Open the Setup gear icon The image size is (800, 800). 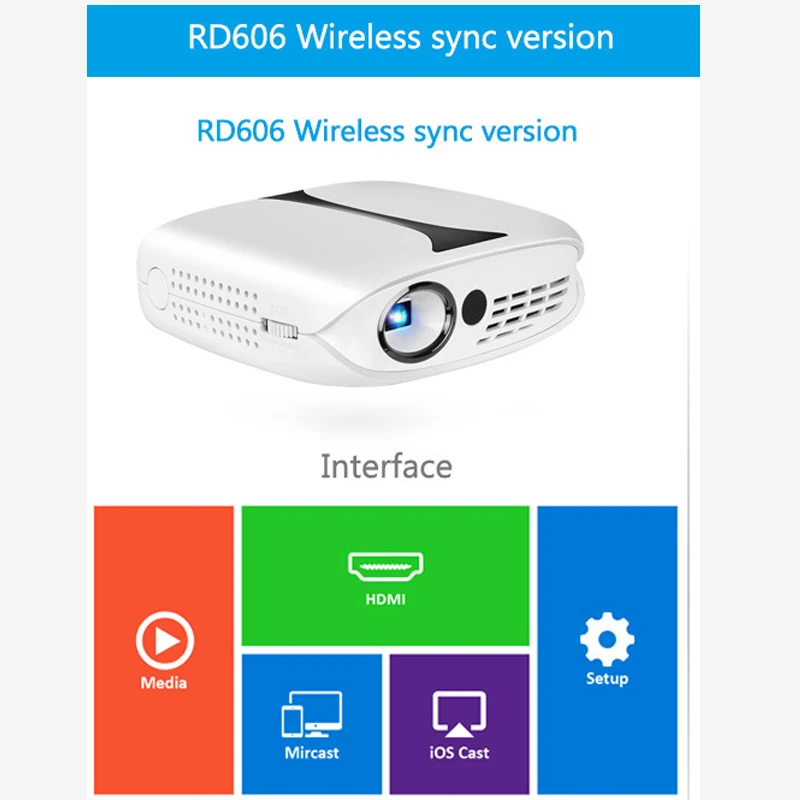[x=607, y=639]
